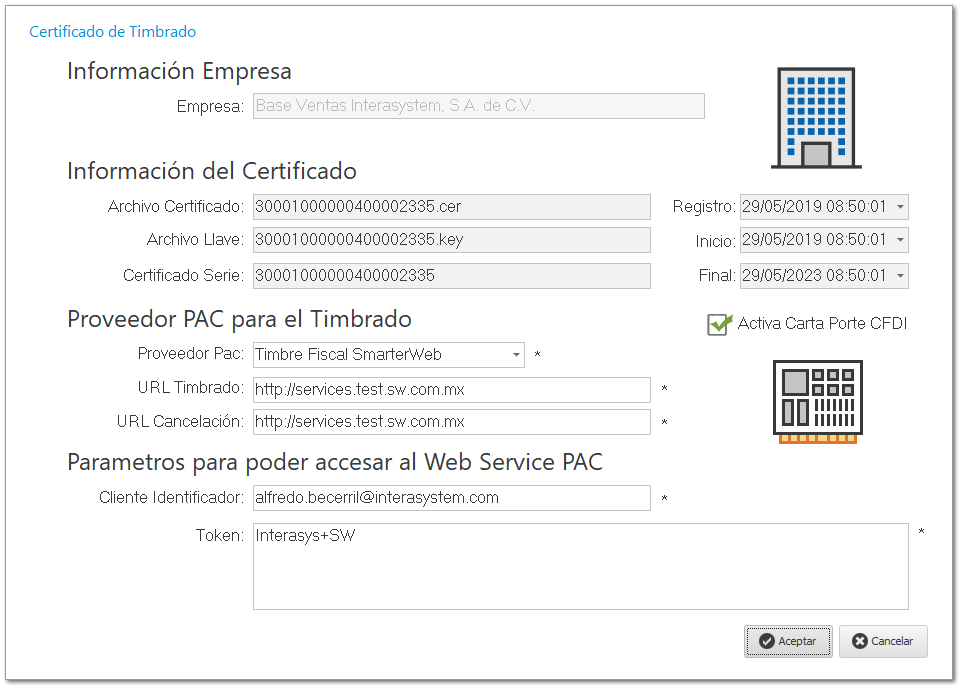This screenshot has height=689, width=962.
Task: Click the office building company icon
Action: (816, 118)
